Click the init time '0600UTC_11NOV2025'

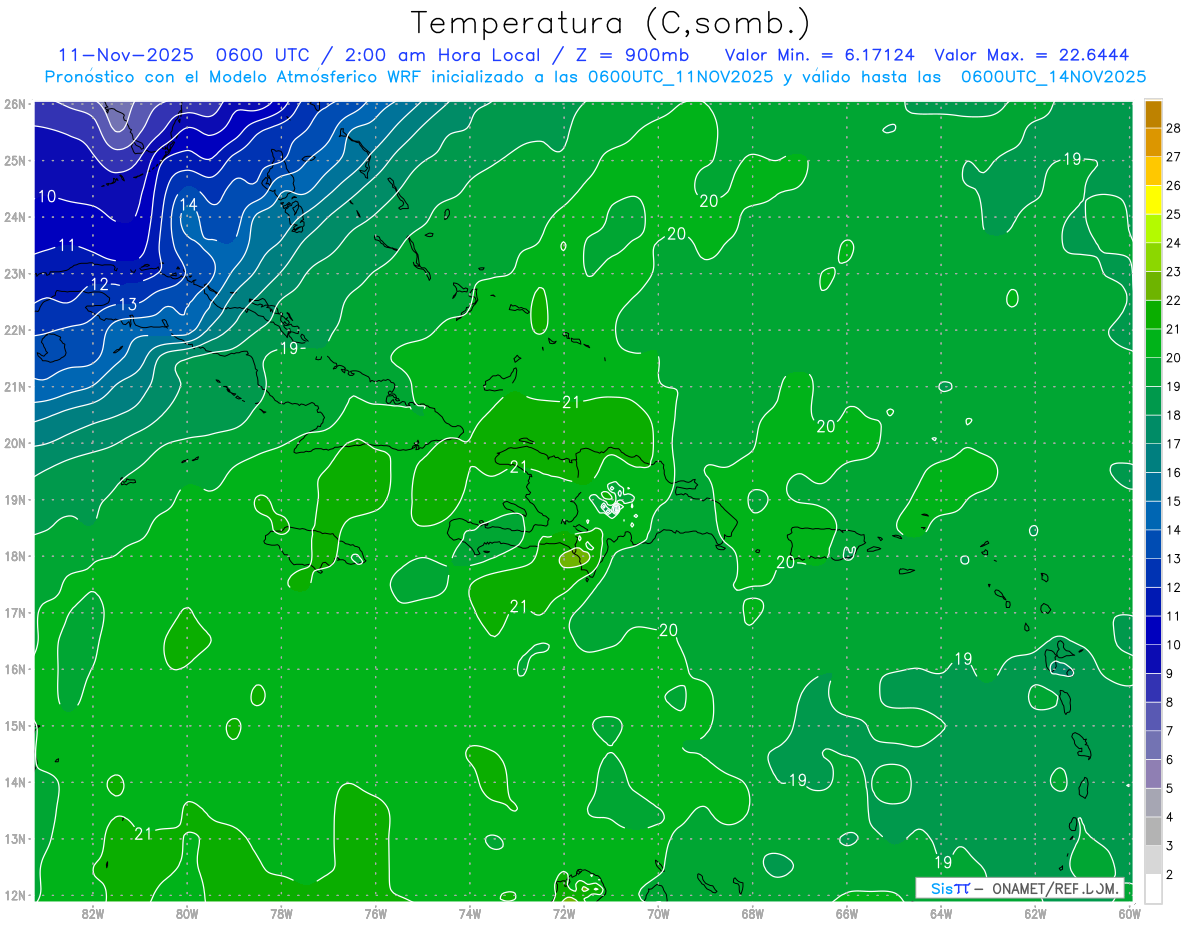pos(681,77)
